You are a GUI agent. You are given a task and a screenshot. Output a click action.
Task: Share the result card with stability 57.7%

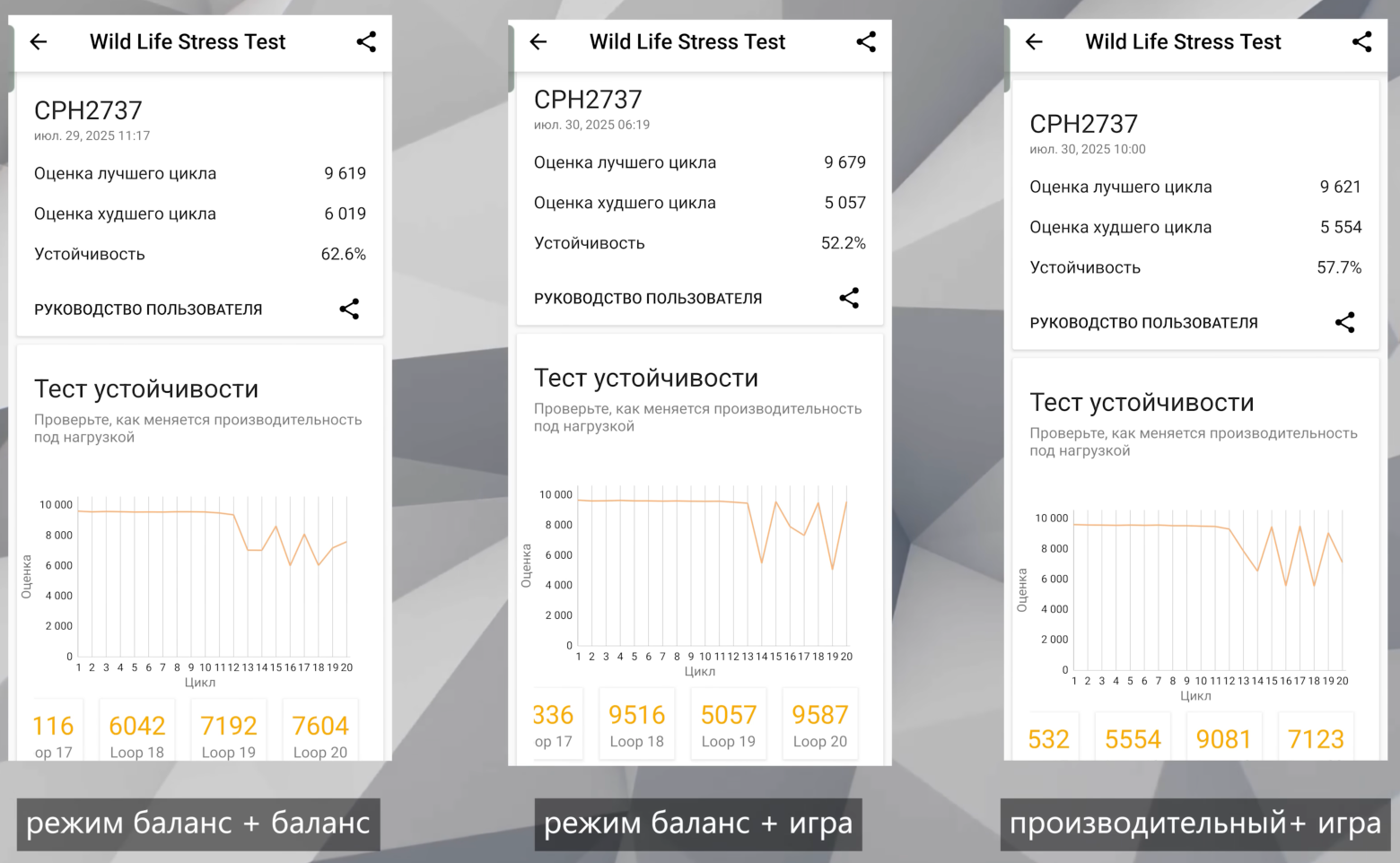tap(1344, 322)
